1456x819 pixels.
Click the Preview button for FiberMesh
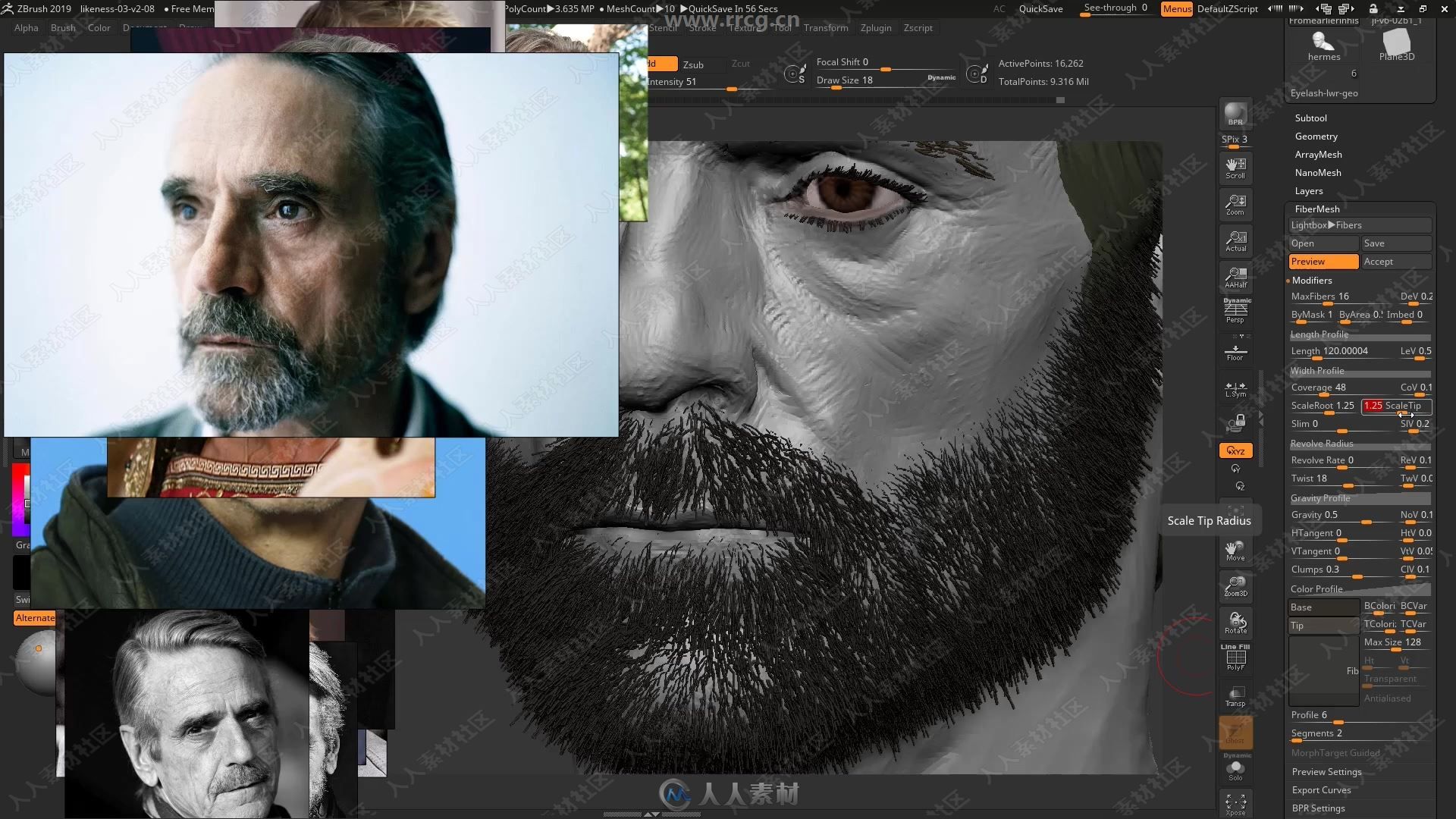click(x=1322, y=261)
